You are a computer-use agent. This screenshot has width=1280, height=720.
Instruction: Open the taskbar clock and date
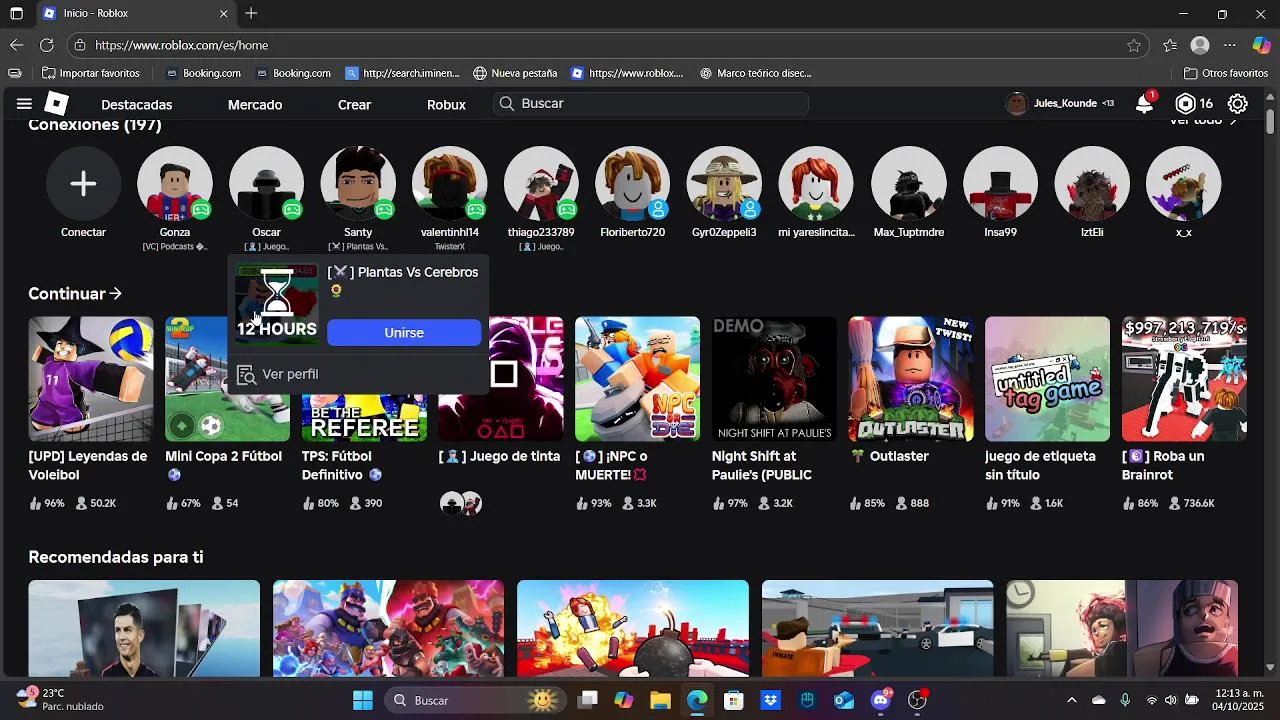pyautogui.click(x=1239, y=700)
